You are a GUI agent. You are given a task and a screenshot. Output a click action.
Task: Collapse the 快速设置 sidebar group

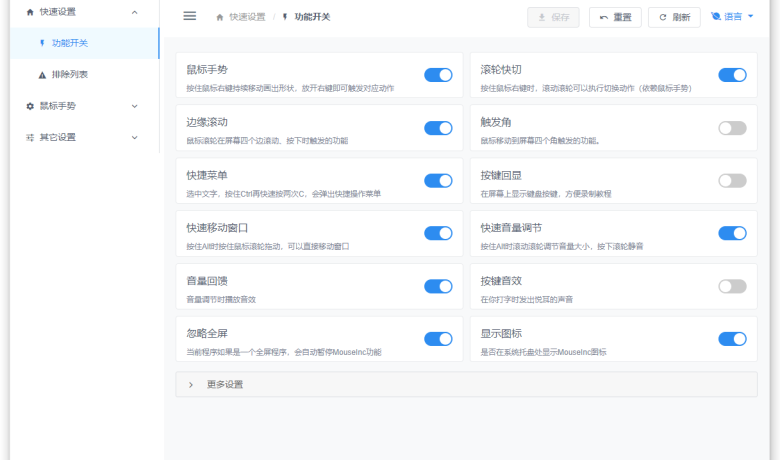point(135,12)
